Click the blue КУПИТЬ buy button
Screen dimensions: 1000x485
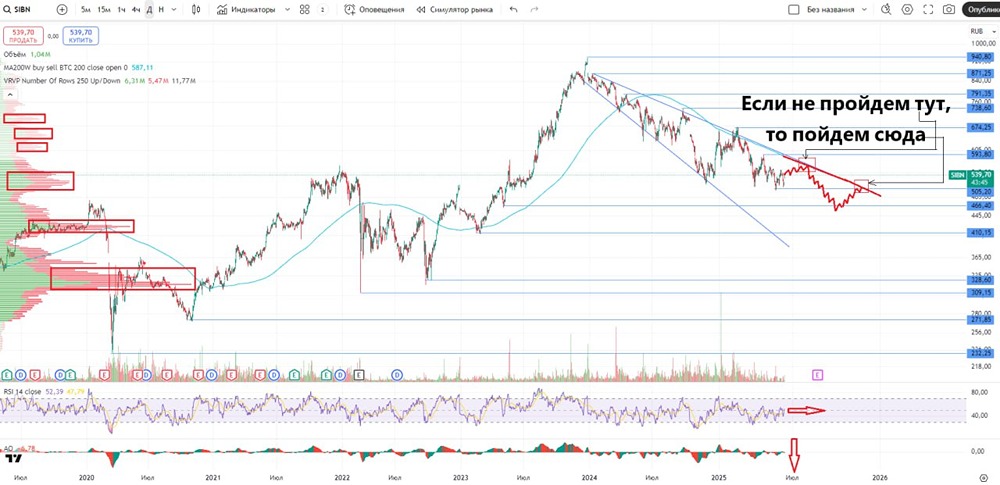click(81, 36)
